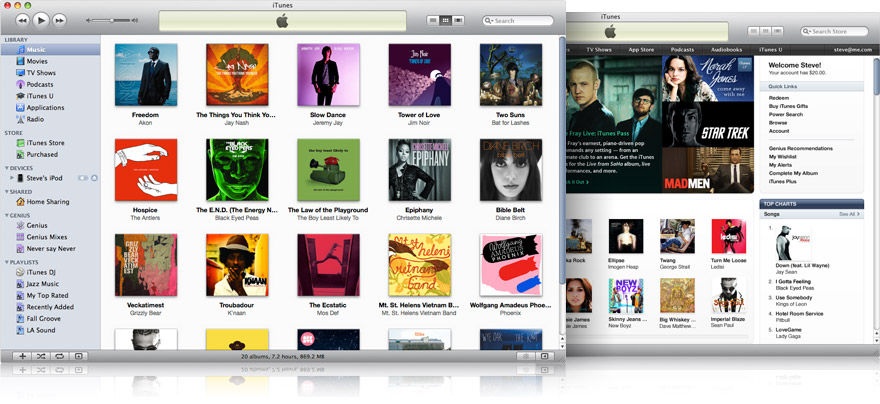Select Music in the Library sidebar
The image size is (880, 404).
pos(51,50)
